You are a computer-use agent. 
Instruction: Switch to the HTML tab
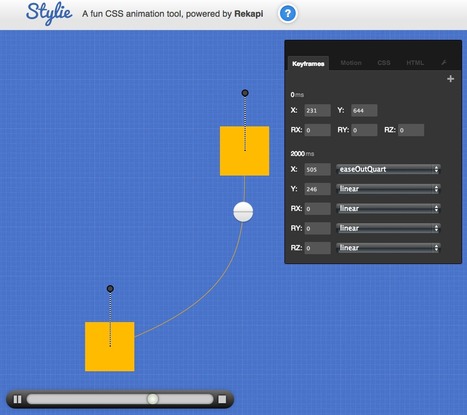(x=415, y=63)
